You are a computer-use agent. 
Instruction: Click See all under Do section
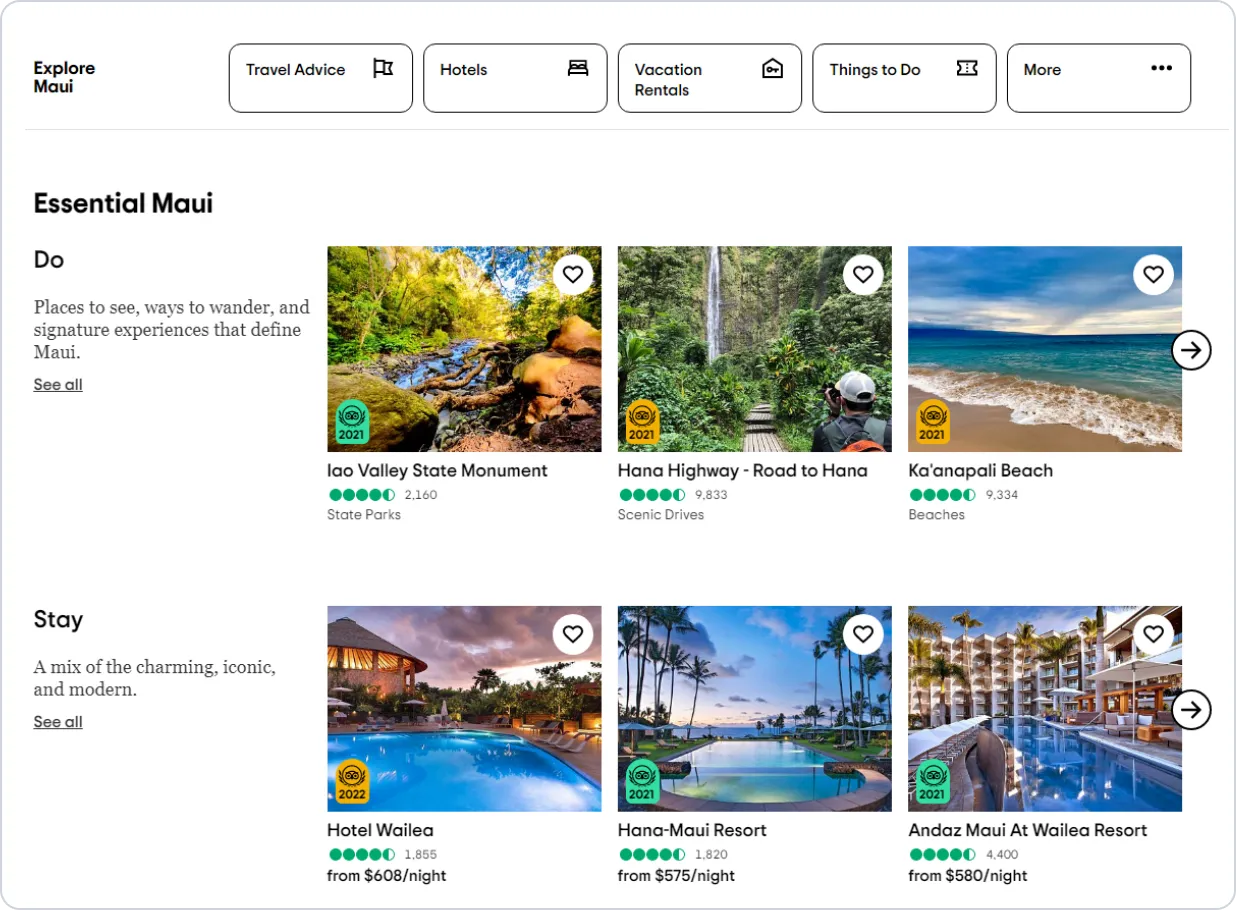click(x=58, y=385)
